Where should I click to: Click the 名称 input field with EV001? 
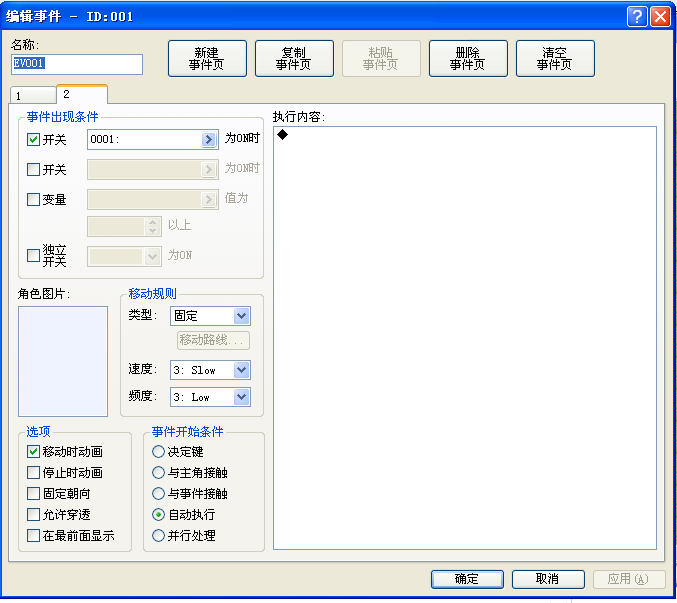tap(77, 64)
